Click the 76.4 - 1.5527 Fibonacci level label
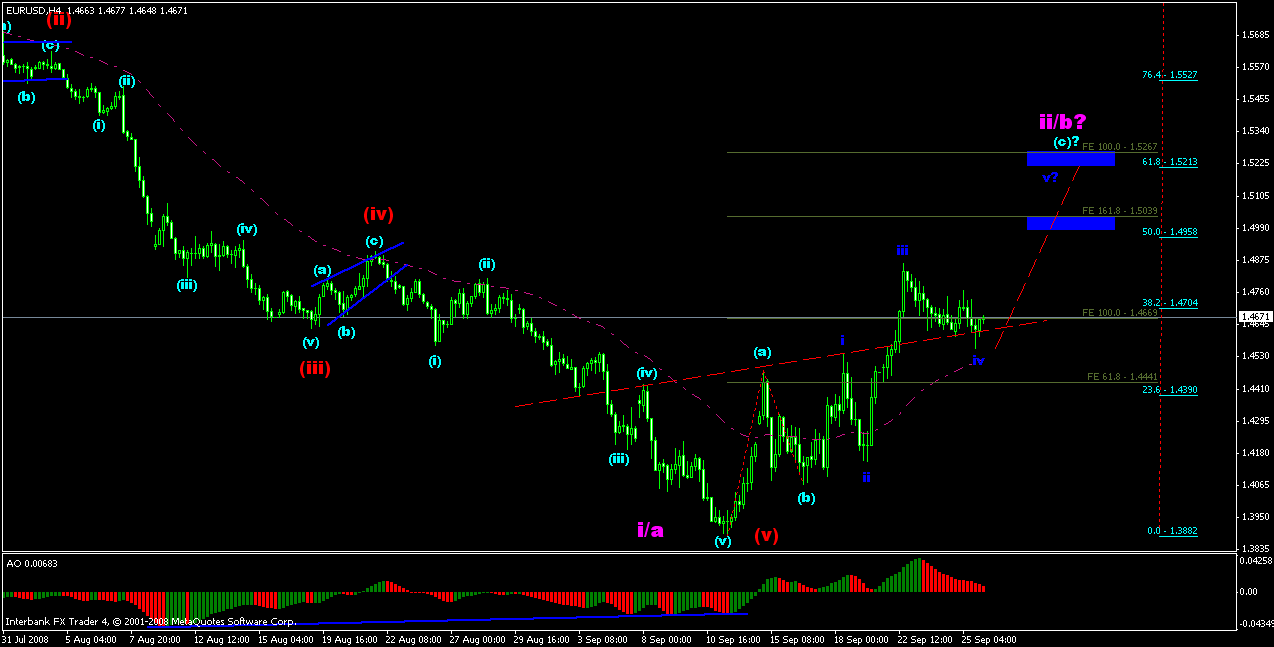This screenshot has height=647, width=1274. [x=1170, y=75]
